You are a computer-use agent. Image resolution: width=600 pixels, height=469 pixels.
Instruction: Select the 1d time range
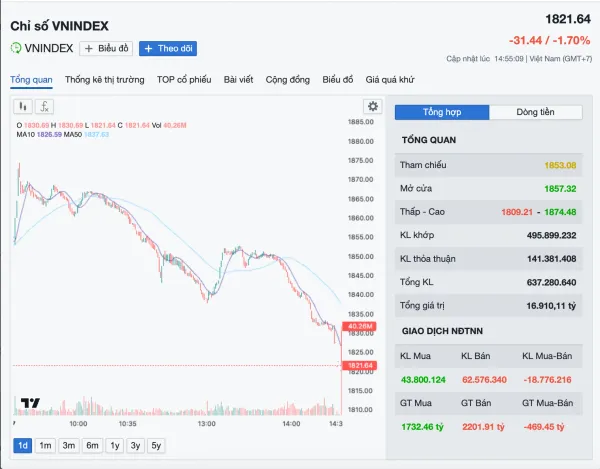coord(23,445)
